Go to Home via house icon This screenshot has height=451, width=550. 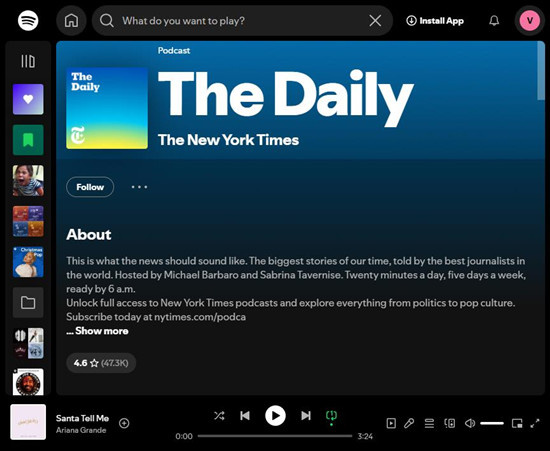[x=71, y=21]
